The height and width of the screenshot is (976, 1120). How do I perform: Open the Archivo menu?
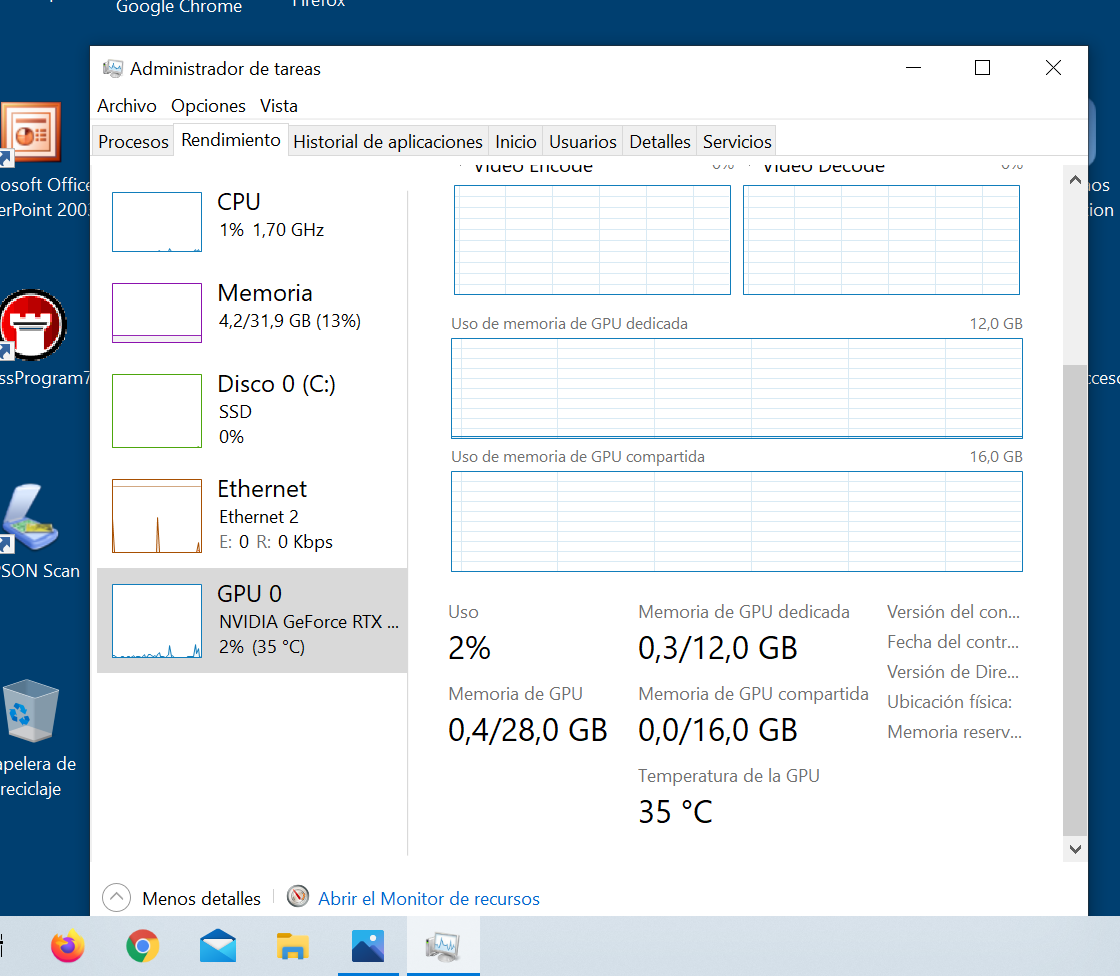[127, 106]
